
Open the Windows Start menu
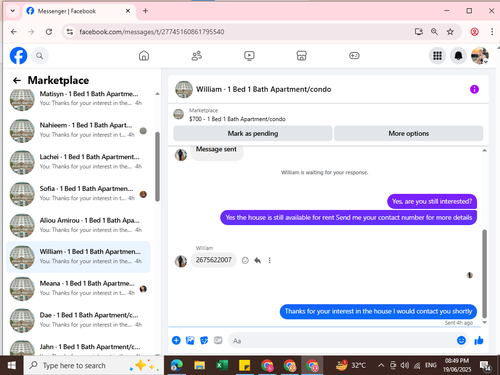(x=12, y=366)
